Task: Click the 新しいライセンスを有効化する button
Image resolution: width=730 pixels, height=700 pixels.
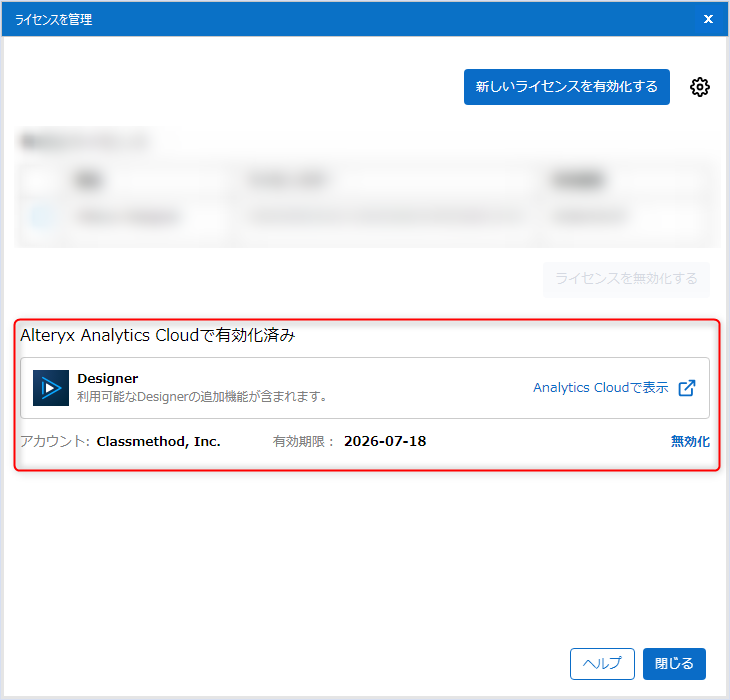Action: (x=567, y=87)
